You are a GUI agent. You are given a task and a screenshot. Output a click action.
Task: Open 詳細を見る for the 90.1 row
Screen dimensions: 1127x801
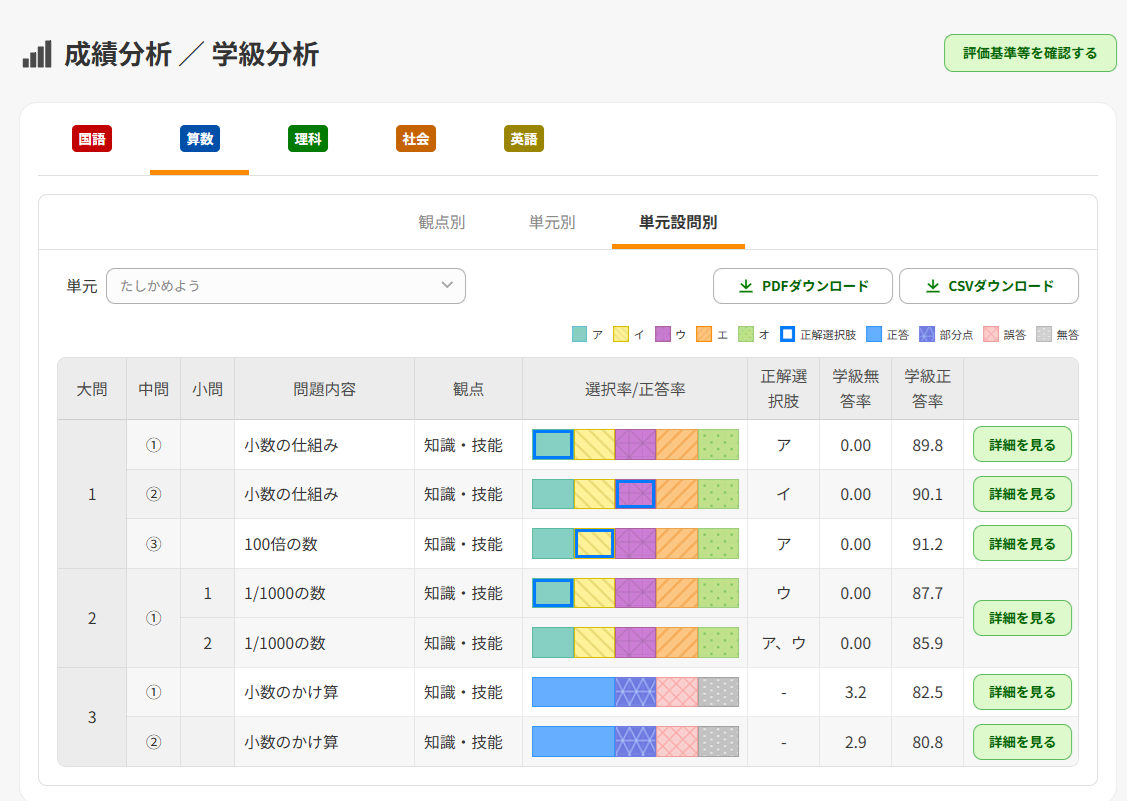pyautogui.click(x=1022, y=494)
